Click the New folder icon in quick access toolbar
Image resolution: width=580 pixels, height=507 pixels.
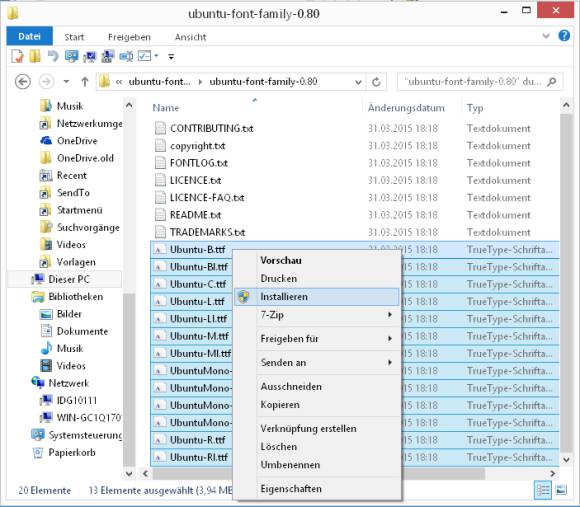click(35, 56)
